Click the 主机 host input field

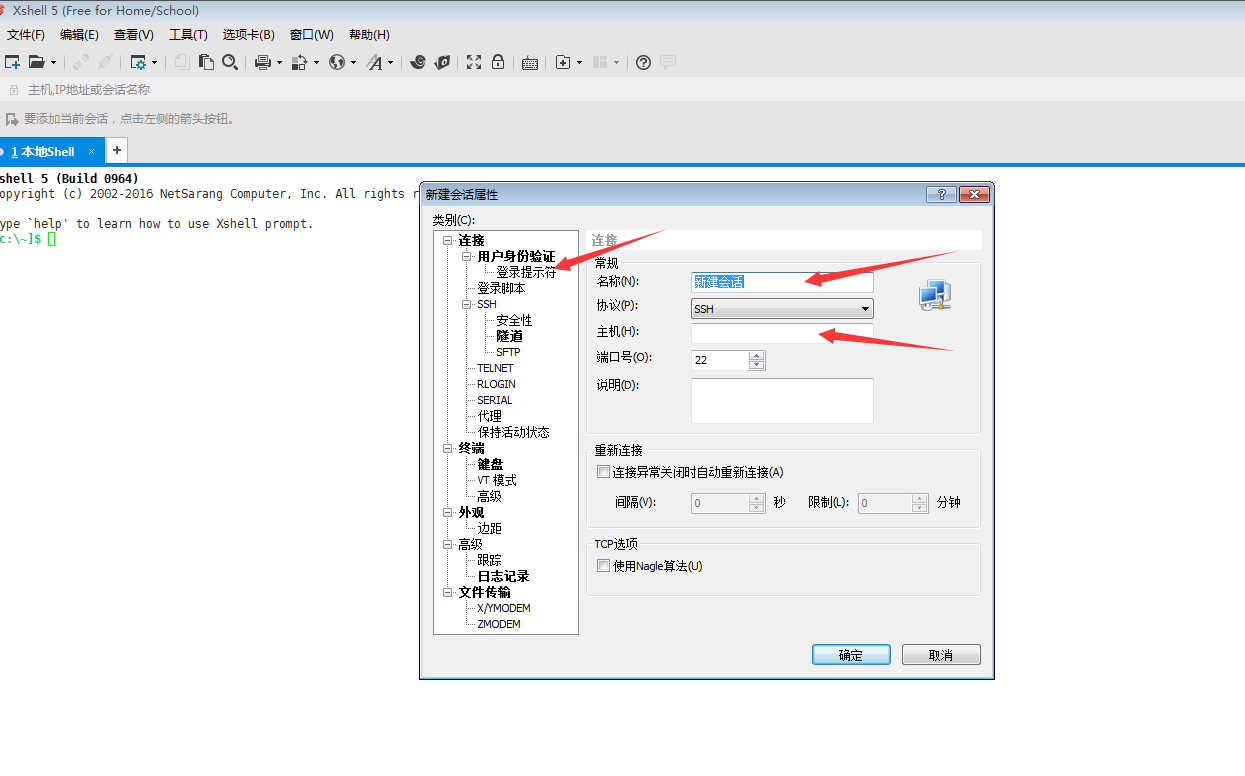tap(782, 332)
